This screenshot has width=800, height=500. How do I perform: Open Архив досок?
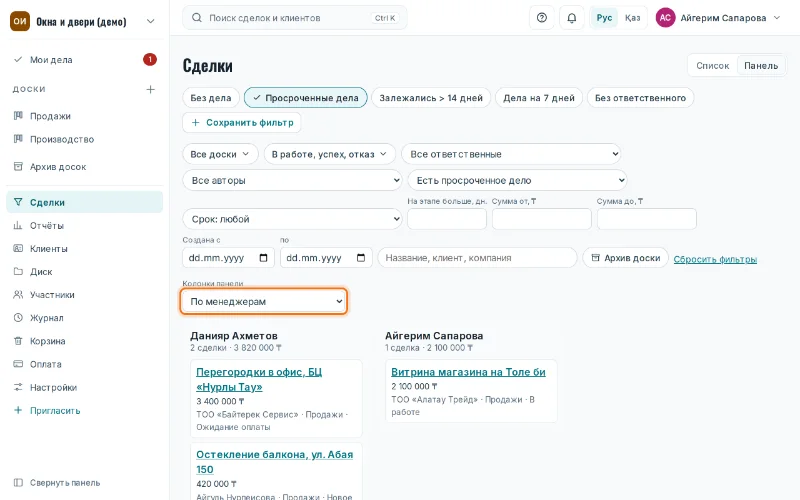85,166
